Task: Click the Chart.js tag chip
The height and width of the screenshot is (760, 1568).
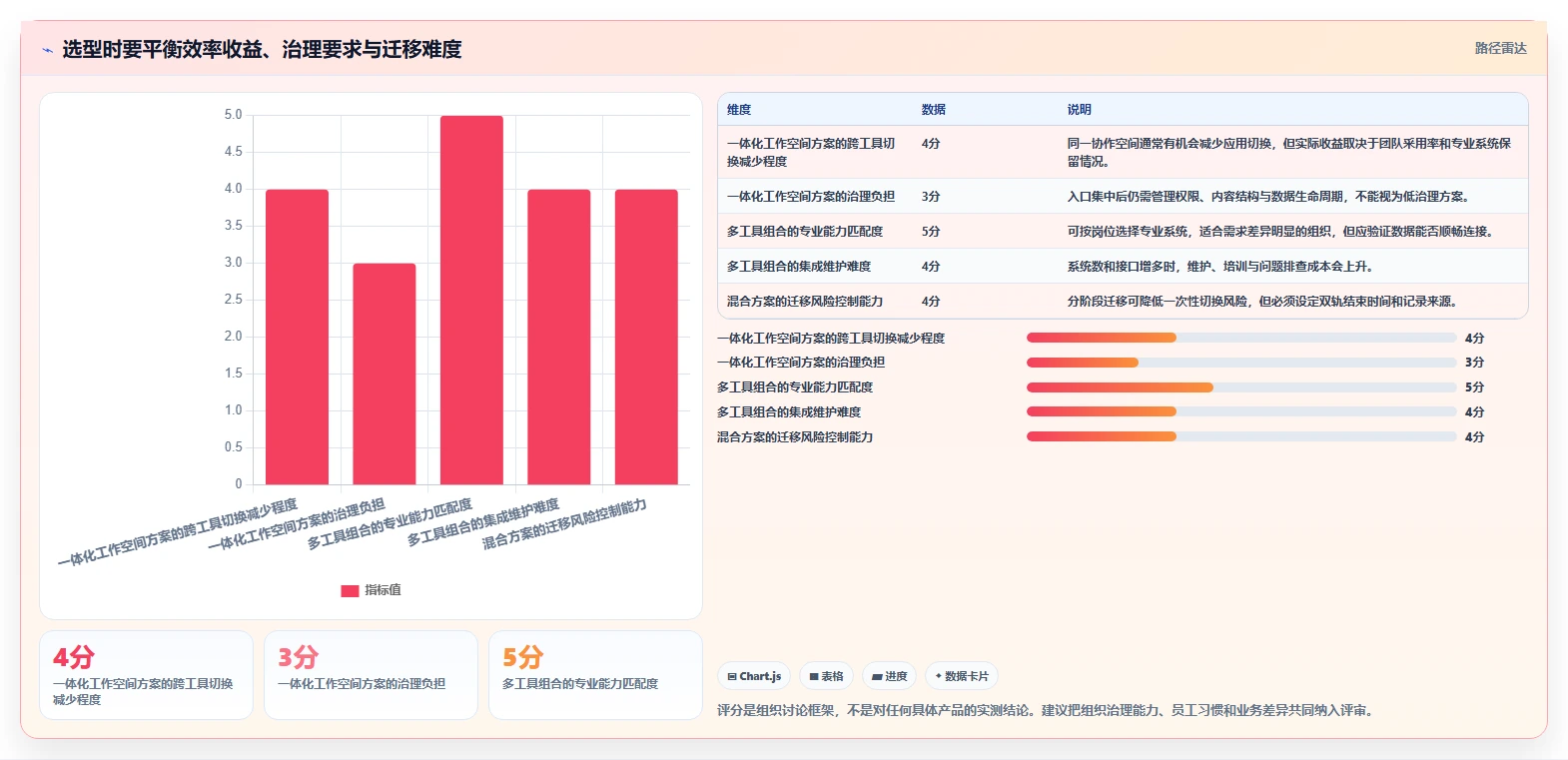Action: 754,676
